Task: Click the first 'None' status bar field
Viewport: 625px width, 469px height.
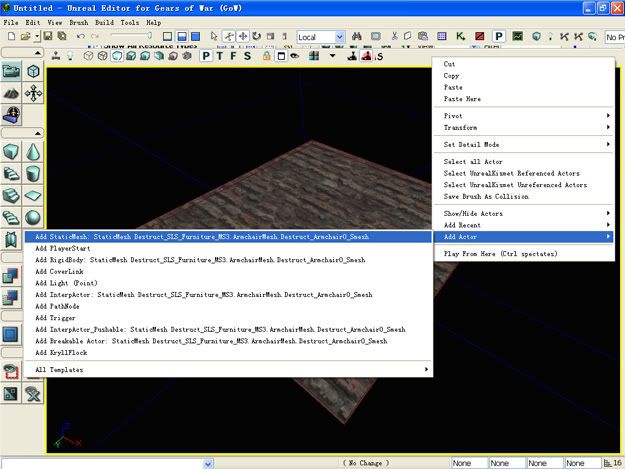Action: [x=468, y=463]
